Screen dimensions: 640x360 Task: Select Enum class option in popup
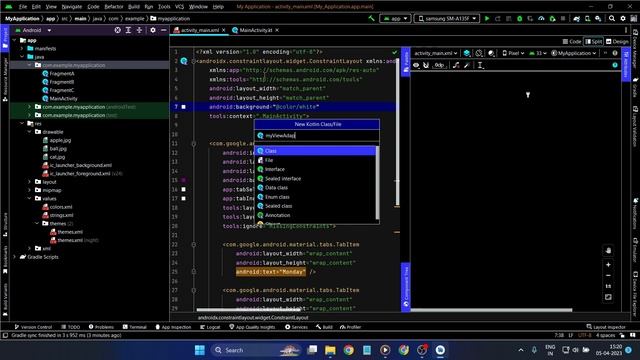(315, 197)
